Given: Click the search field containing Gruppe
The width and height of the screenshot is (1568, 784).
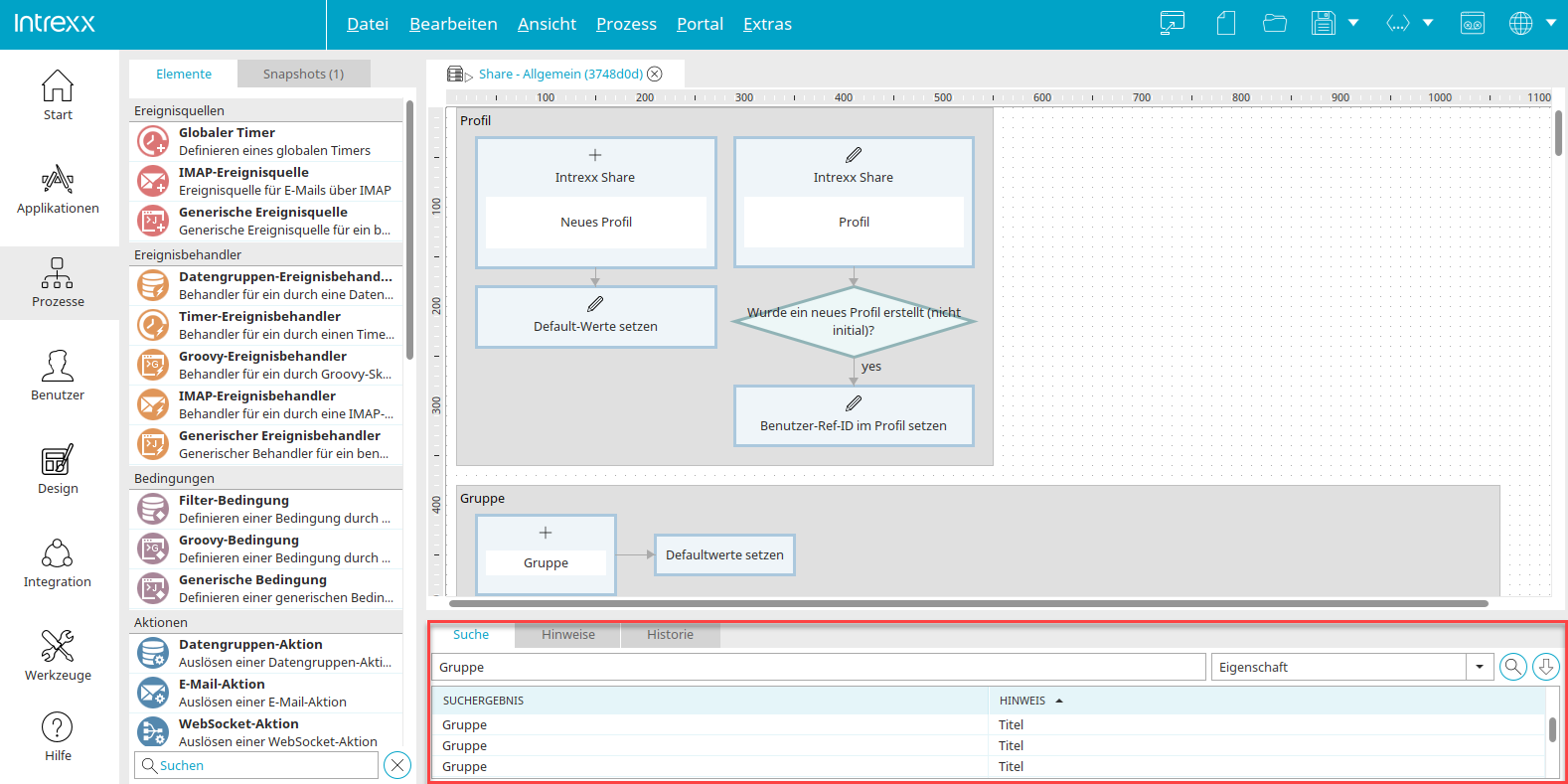Looking at the screenshot, I should click(x=819, y=667).
